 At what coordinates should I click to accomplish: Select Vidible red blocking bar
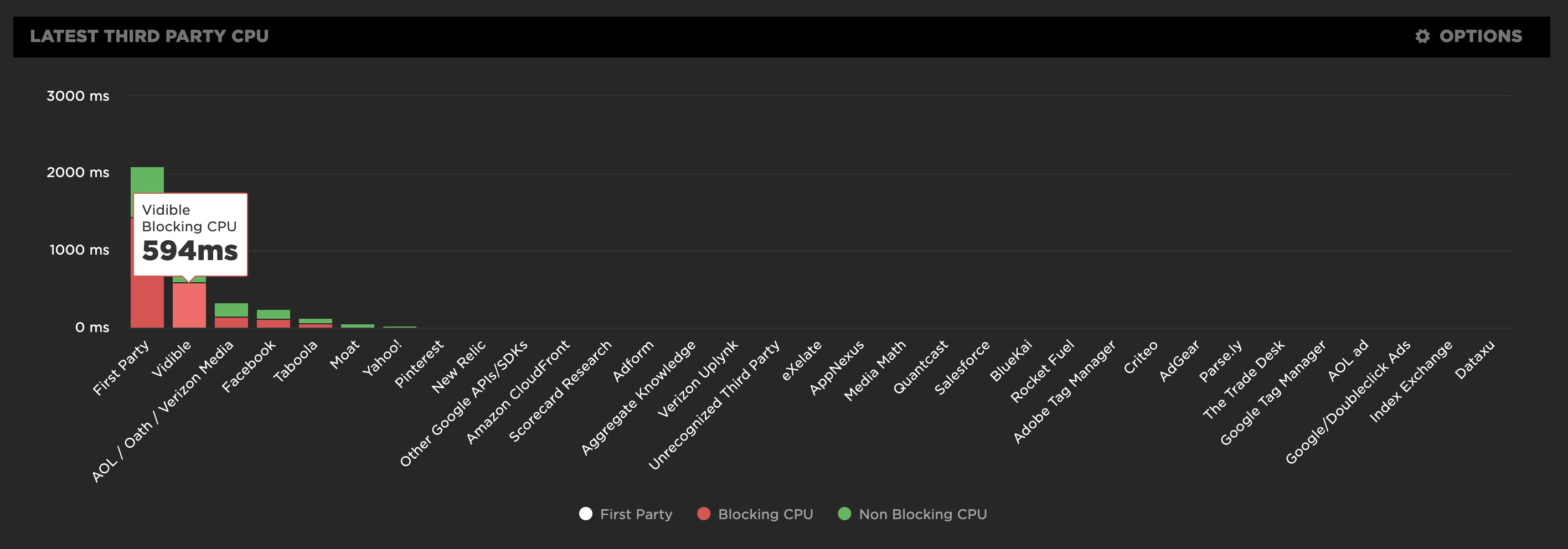click(x=189, y=305)
